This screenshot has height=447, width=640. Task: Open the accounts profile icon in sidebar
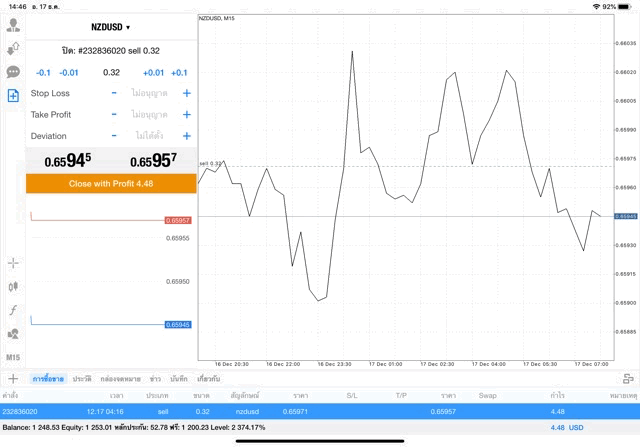tap(13, 26)
